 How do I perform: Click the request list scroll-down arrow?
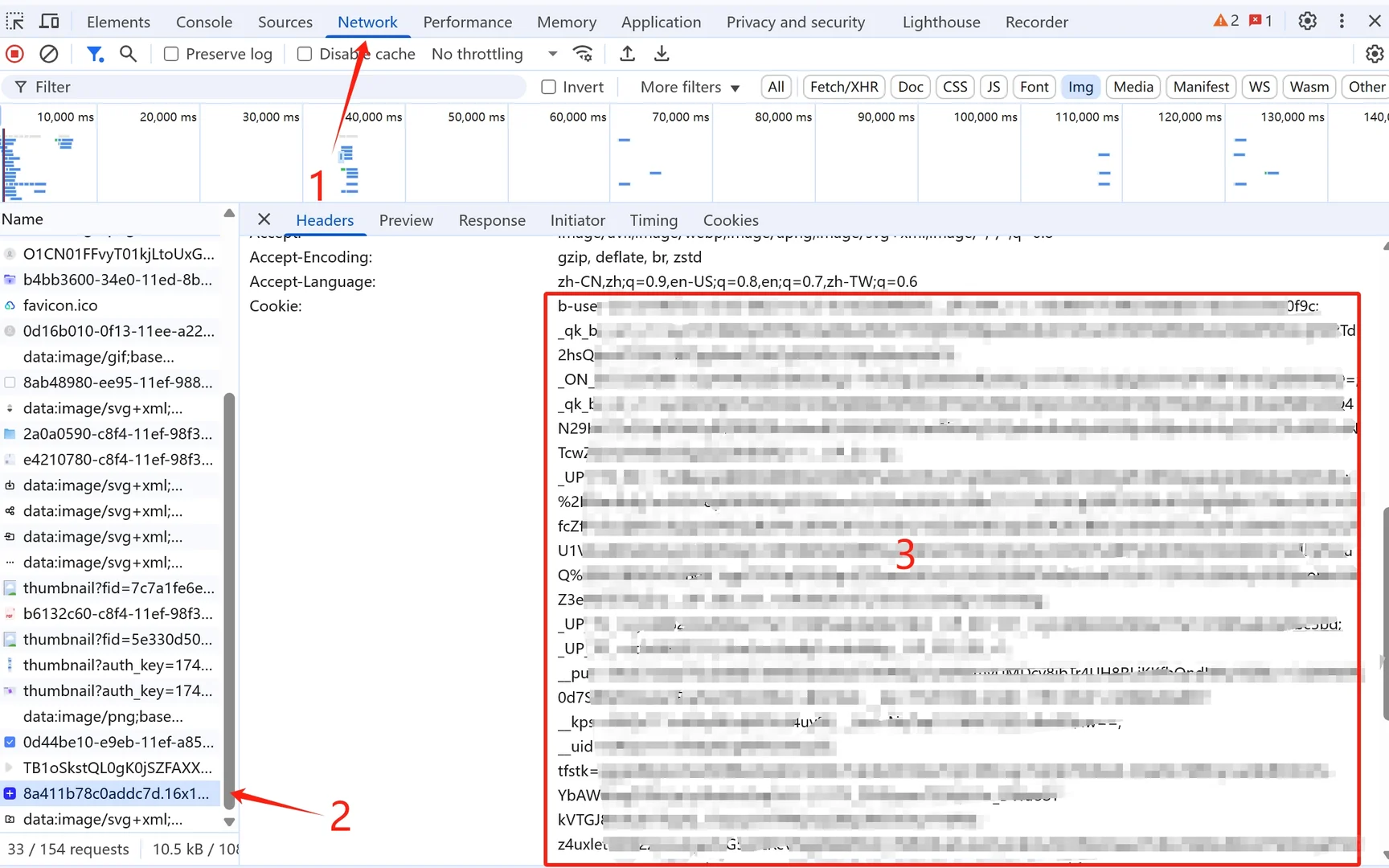tap(229, 821)
